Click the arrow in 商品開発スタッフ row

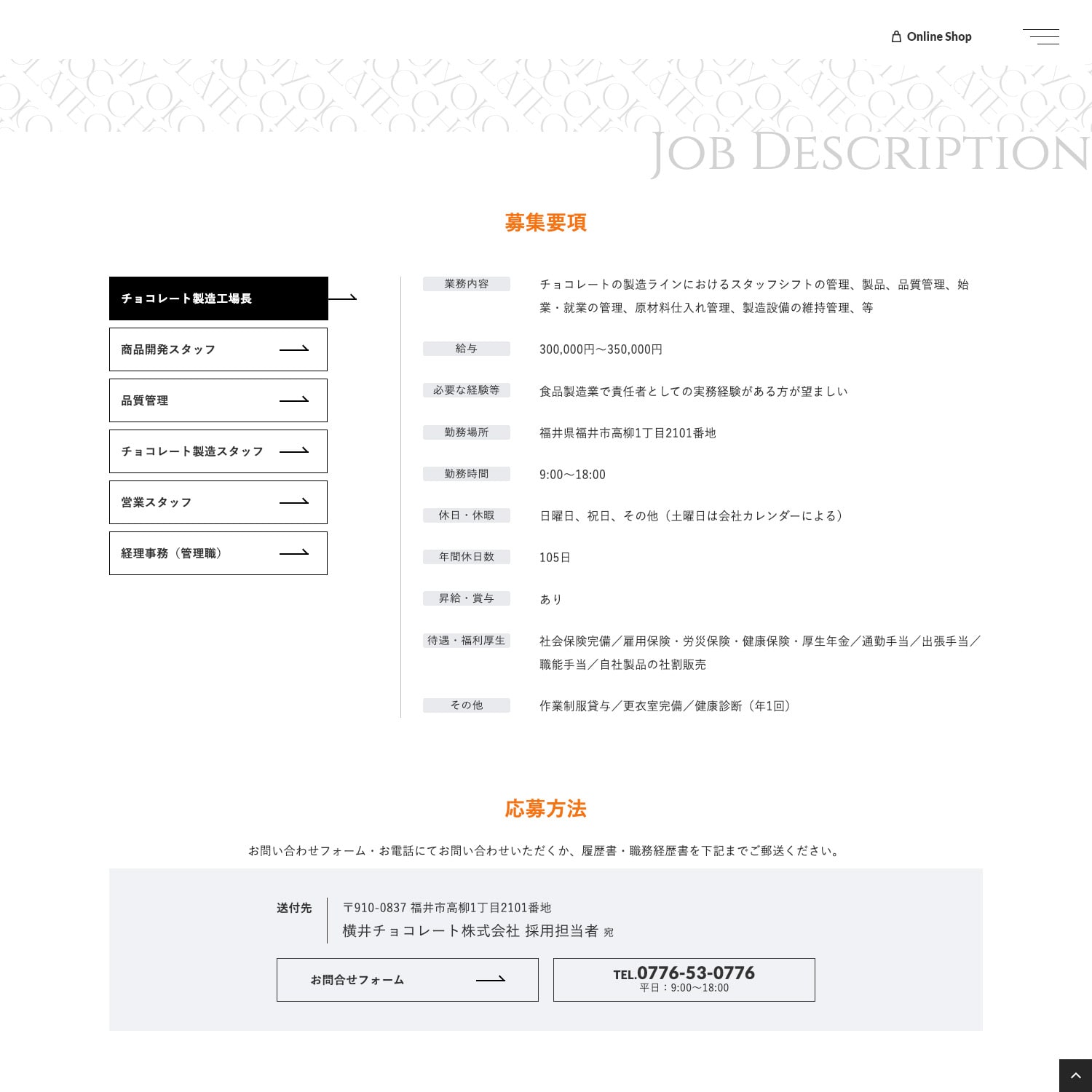[294, 349]
